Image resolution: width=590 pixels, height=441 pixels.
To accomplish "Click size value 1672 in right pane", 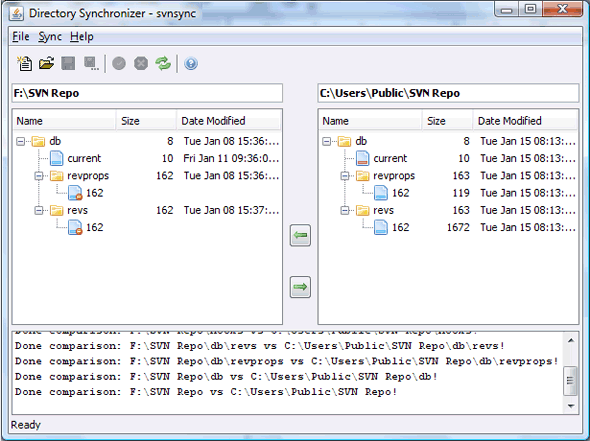I will point(458,227).
